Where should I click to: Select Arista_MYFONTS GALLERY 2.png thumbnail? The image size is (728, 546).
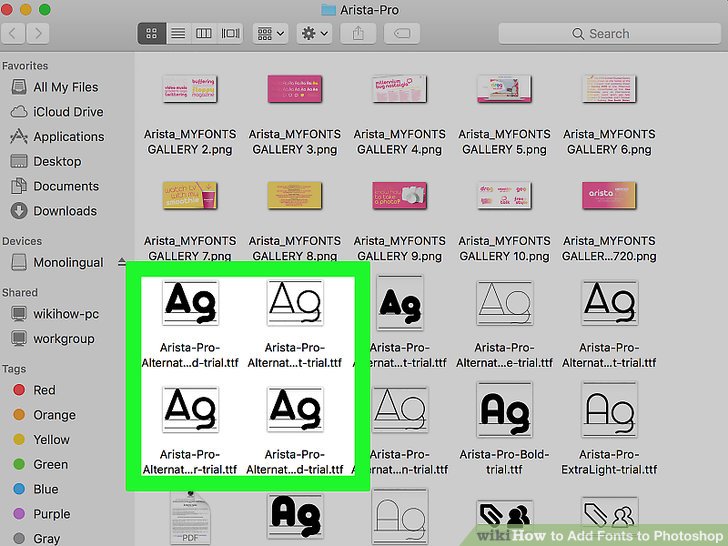point(190,89)
